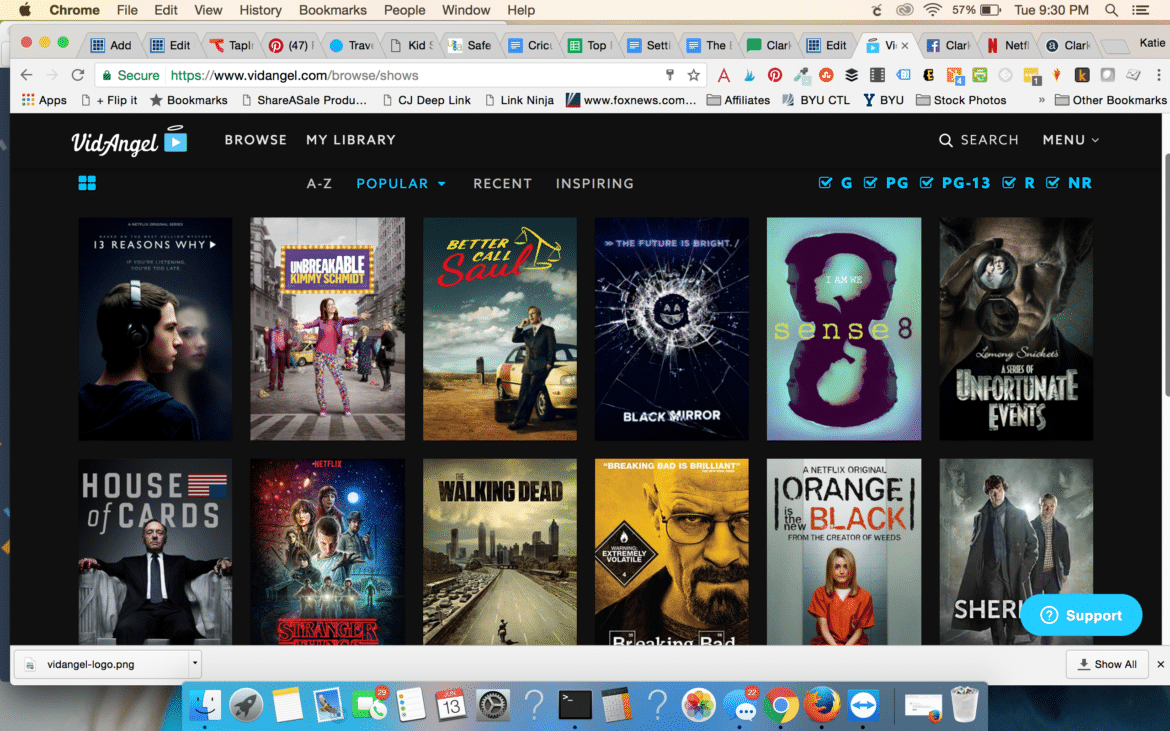The width and height of the screenshot is (1170, 731).
Task: Uncheck the G rating filter
Action: (x=825, y=183)
